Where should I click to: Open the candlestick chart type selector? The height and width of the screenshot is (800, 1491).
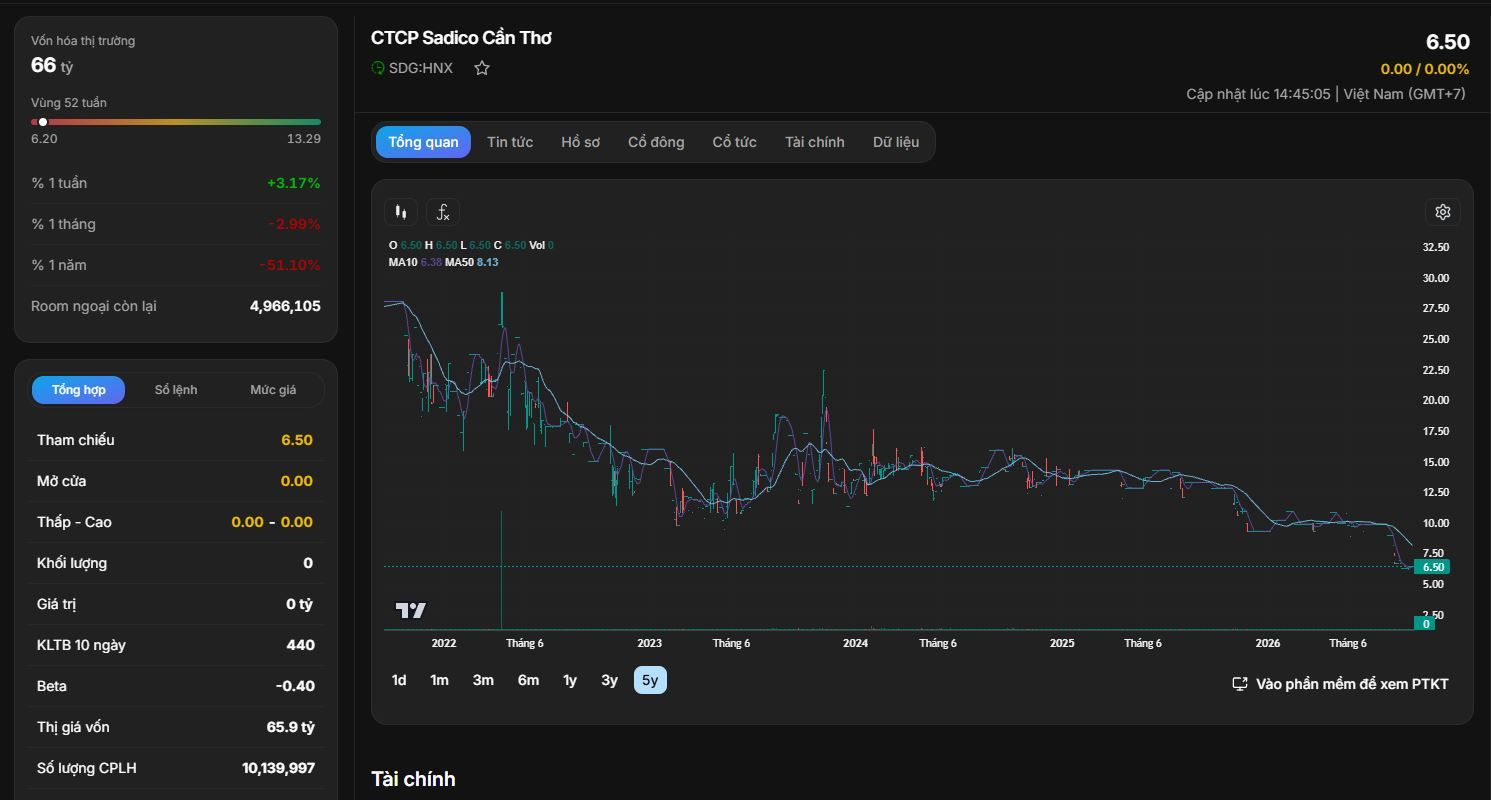click(401, 212)
